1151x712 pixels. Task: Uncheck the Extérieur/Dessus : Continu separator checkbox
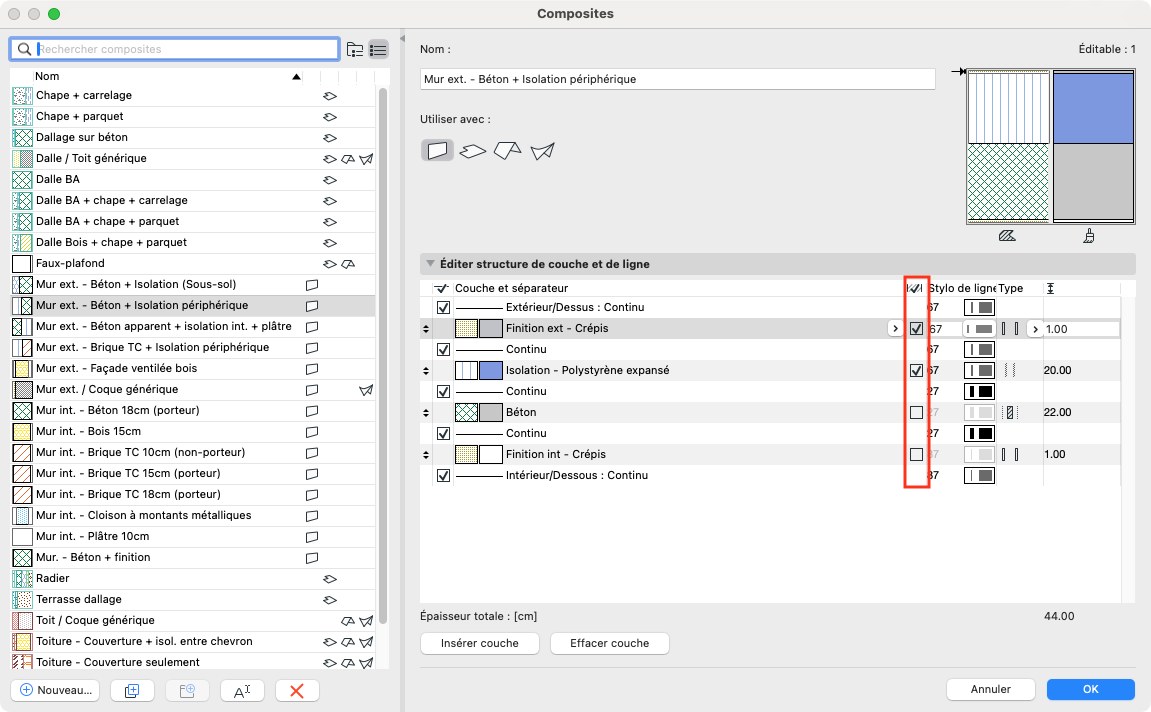pyautogui.click(x=443, y=308)
